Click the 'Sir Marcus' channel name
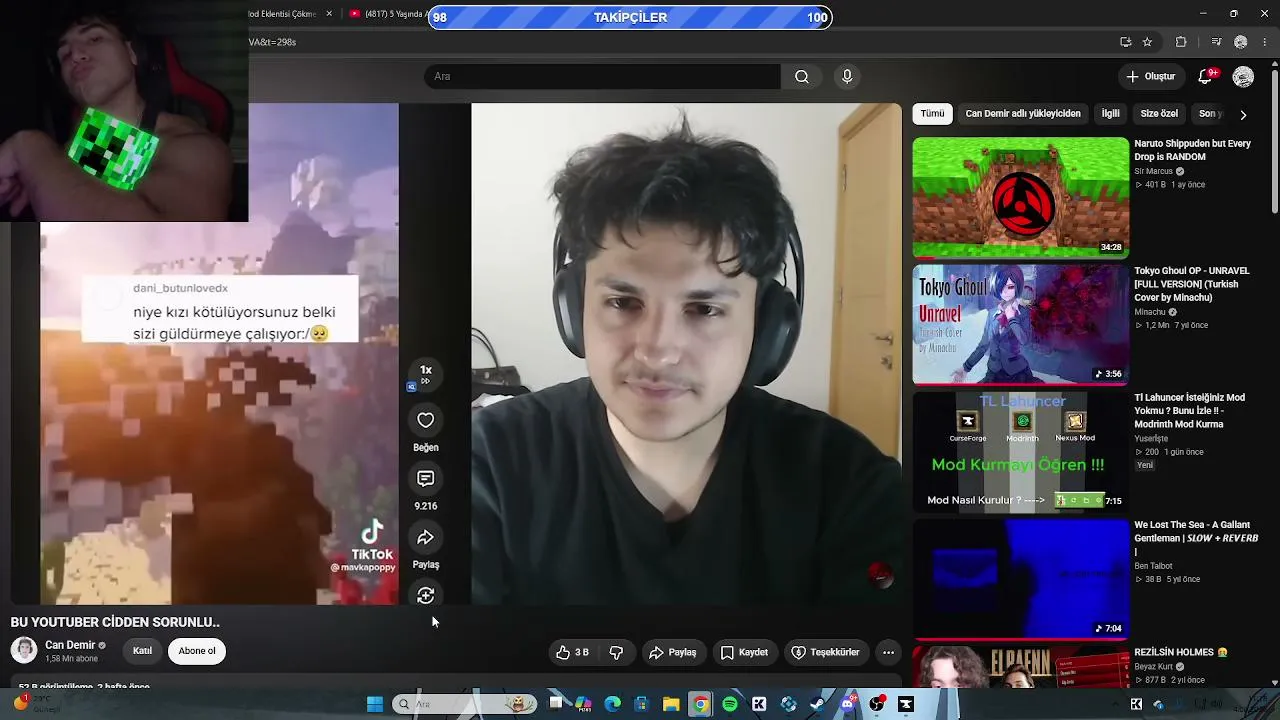 tap(1153, 171)
